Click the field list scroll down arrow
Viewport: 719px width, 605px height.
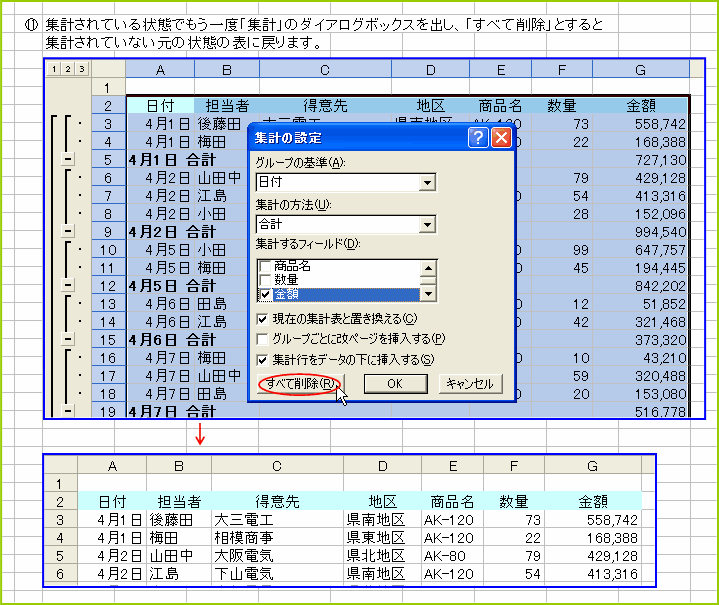click(x=428, y=294)
